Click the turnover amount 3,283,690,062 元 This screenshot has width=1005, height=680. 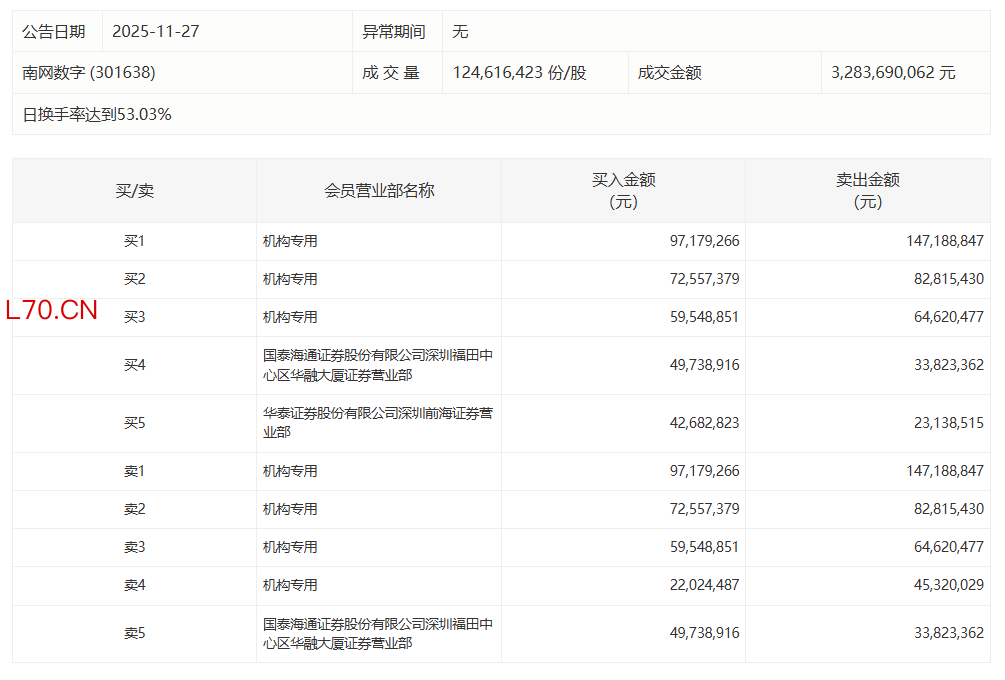click(893, 73)
